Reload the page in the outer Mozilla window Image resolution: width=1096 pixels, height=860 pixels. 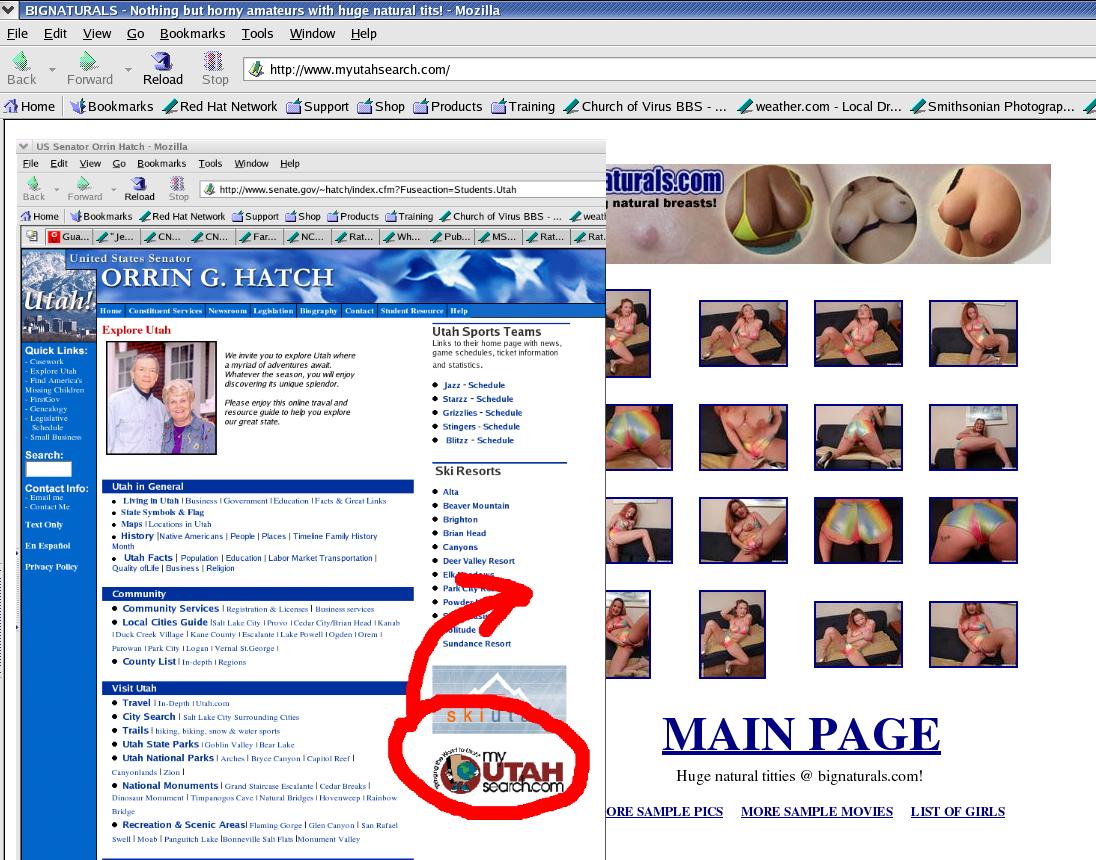click(162, 69)
